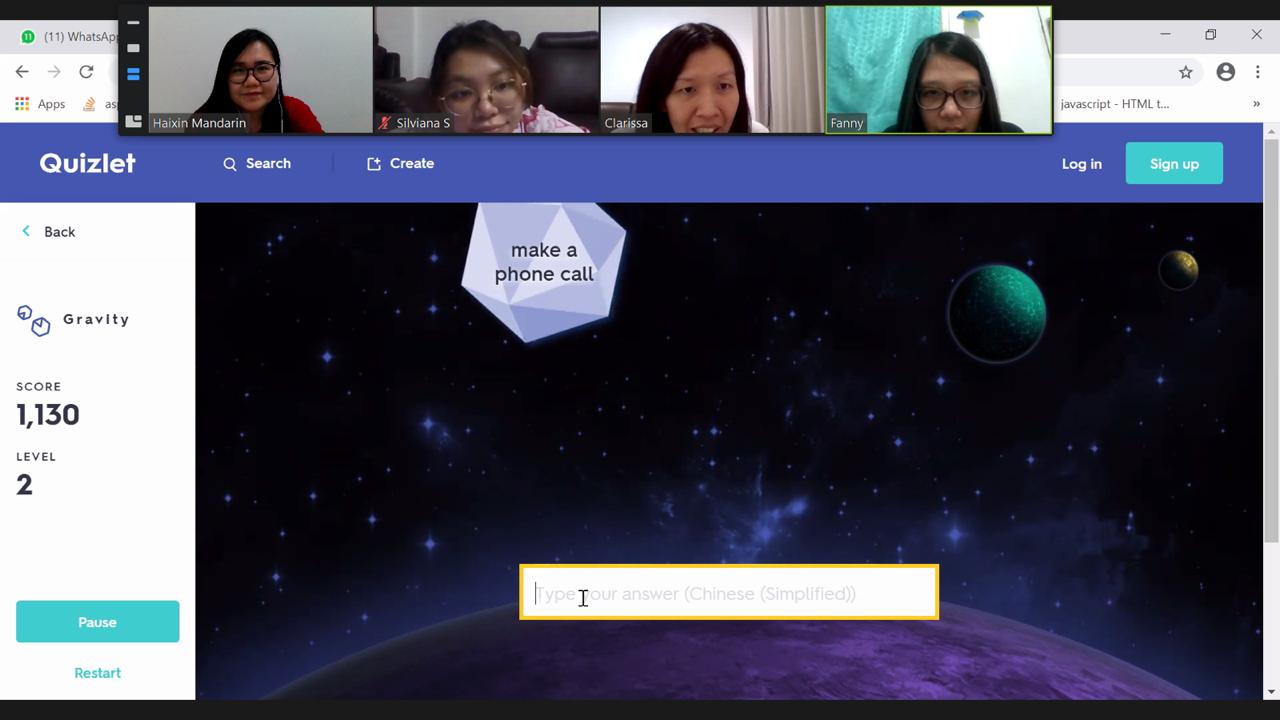This screenshot has width=1280, height=720.
Task: Click the page vertical scrollbar
Action: click(x=1271, y=340)
